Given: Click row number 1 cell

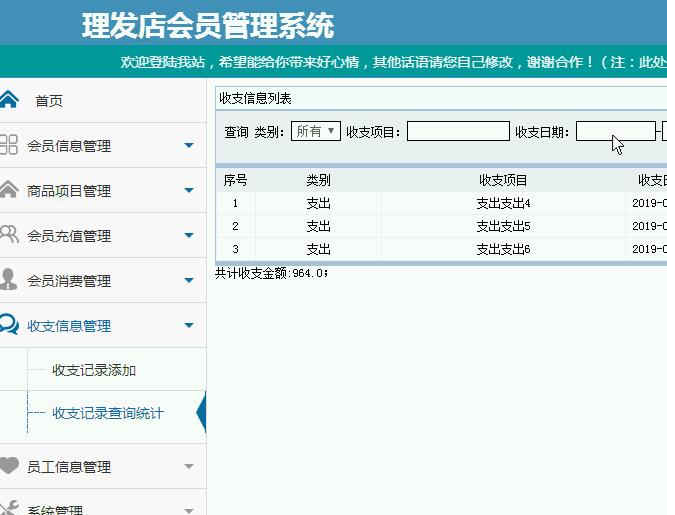Looking at the screenshot, I should (x=235, y=203).
